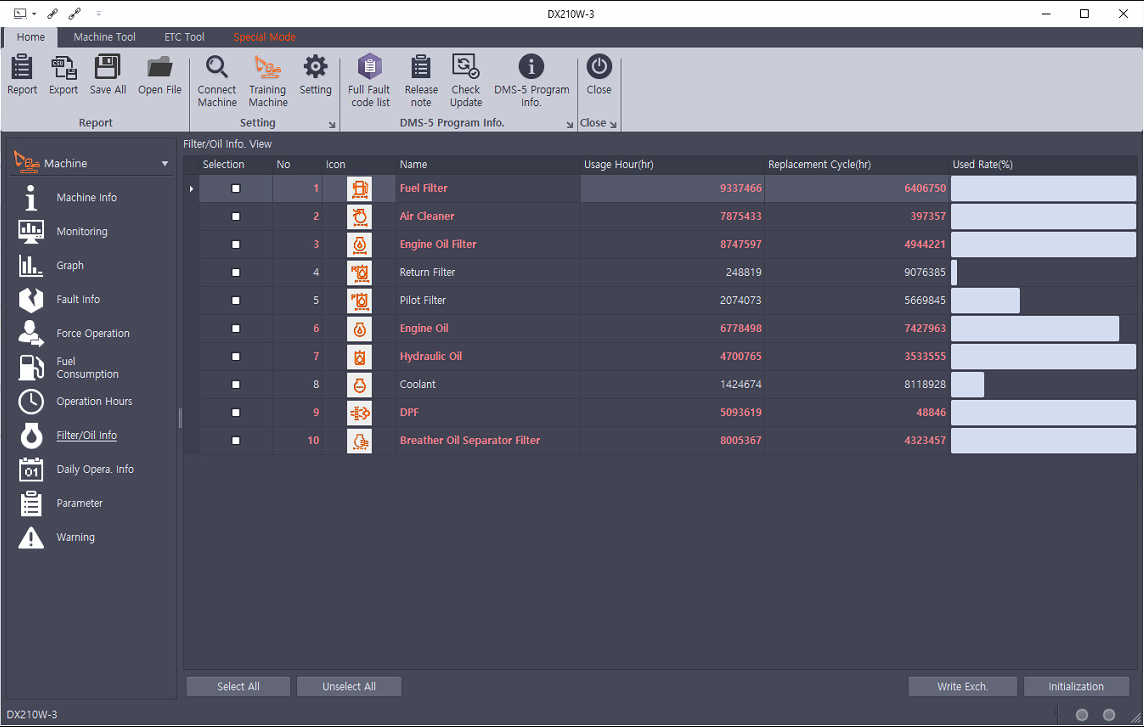Open Fault Info page
Viewport: 1144px width, 727px height.
click(78, 299)
